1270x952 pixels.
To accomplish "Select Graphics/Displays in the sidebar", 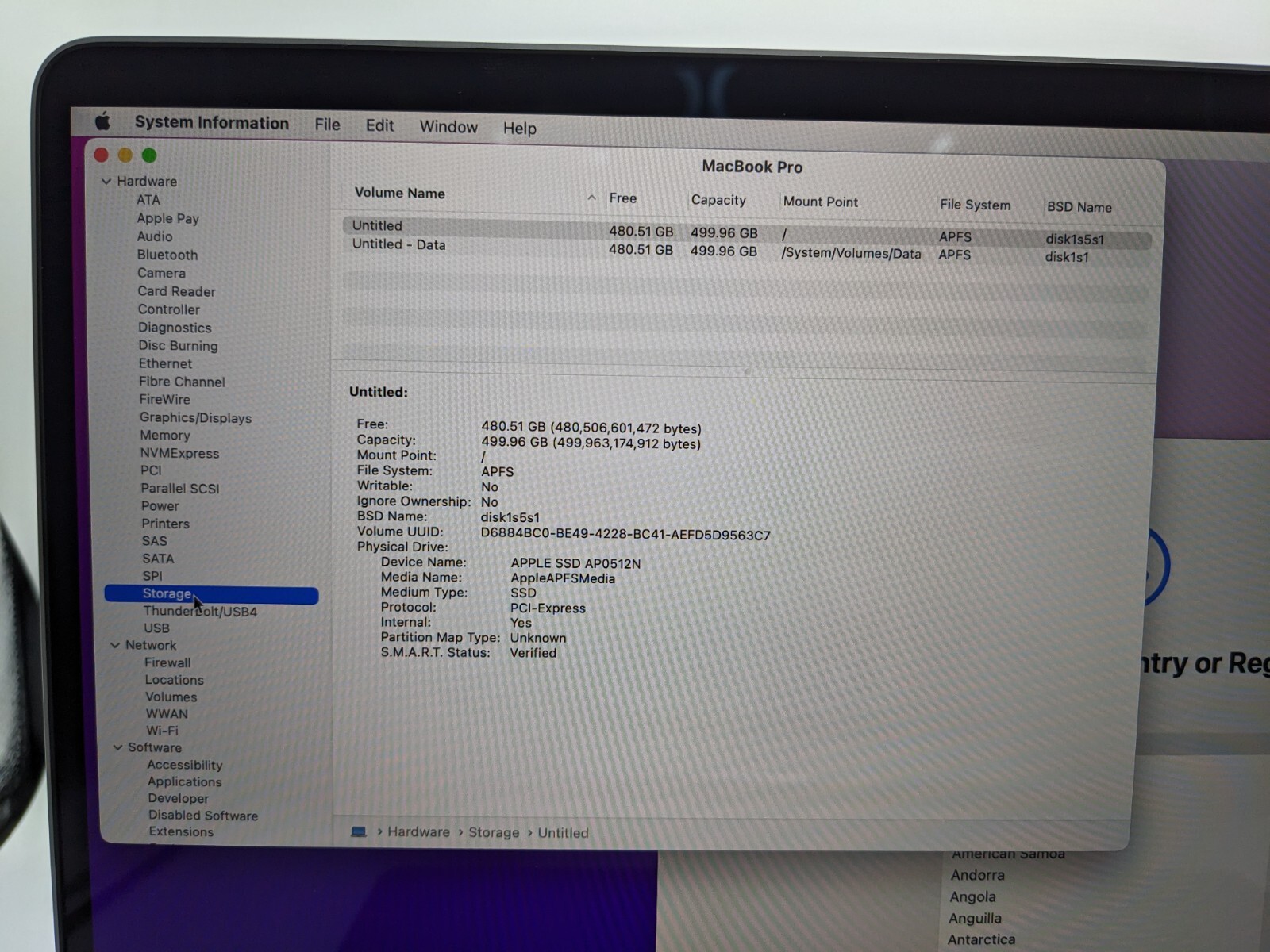I will coord(195,418).
